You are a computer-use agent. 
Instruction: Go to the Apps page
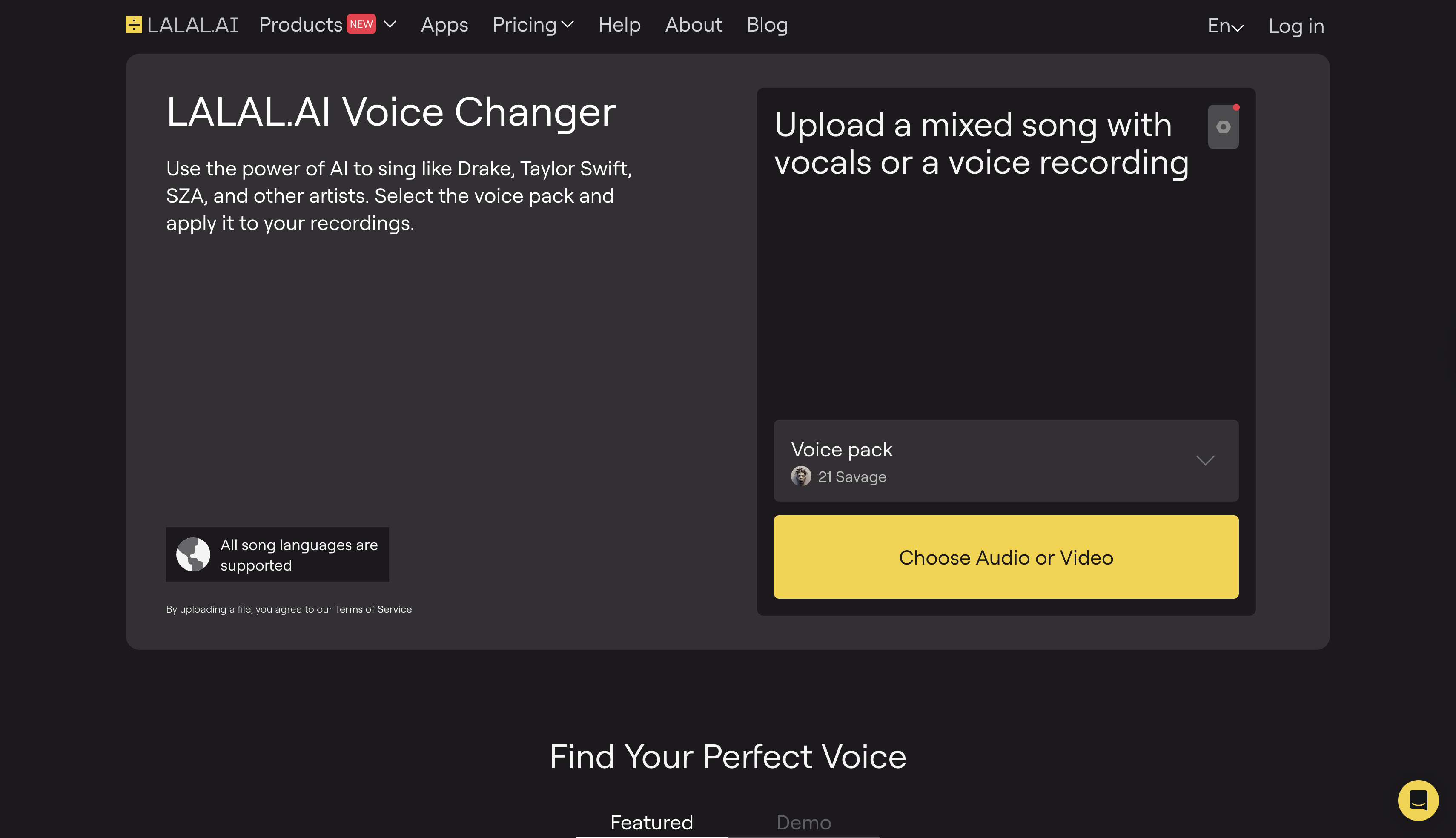pyautogui.click(x=444, y=25)
